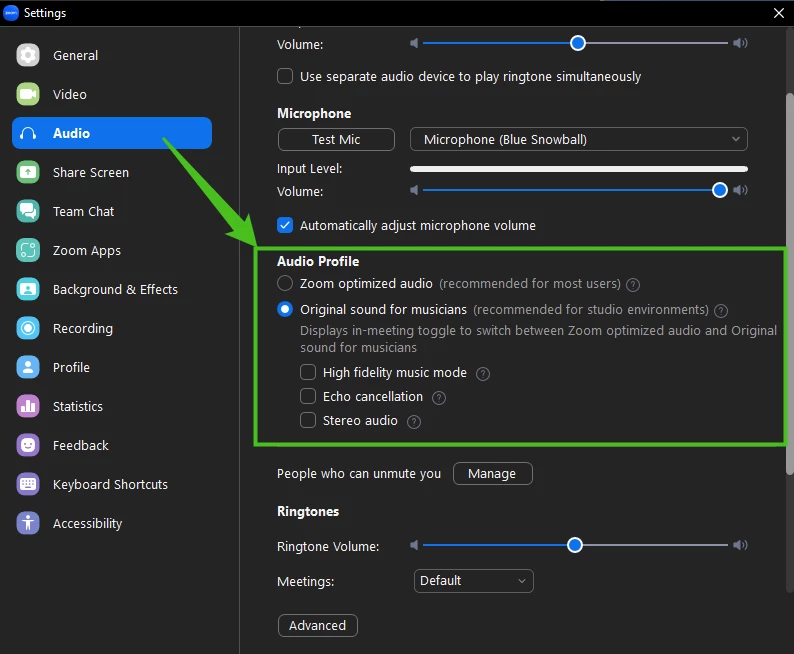Image resolution: width=794 pixels, height=654 pixels.
Task: Open Profile settings tab
Action: pyautogui.click(x=112, y=367)
